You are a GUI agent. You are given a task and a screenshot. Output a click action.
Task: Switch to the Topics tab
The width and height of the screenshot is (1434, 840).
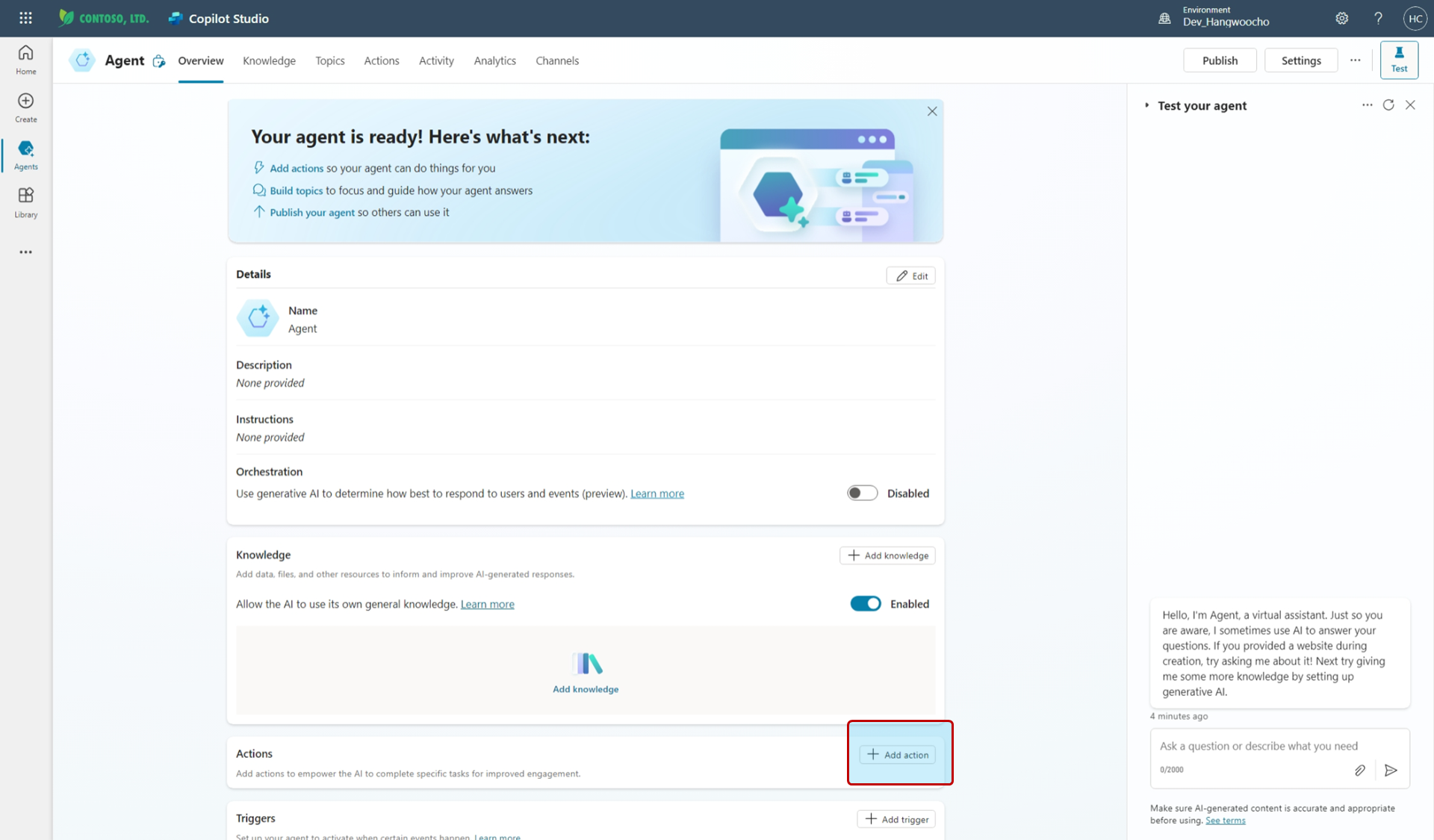click(x=329, y=60)
